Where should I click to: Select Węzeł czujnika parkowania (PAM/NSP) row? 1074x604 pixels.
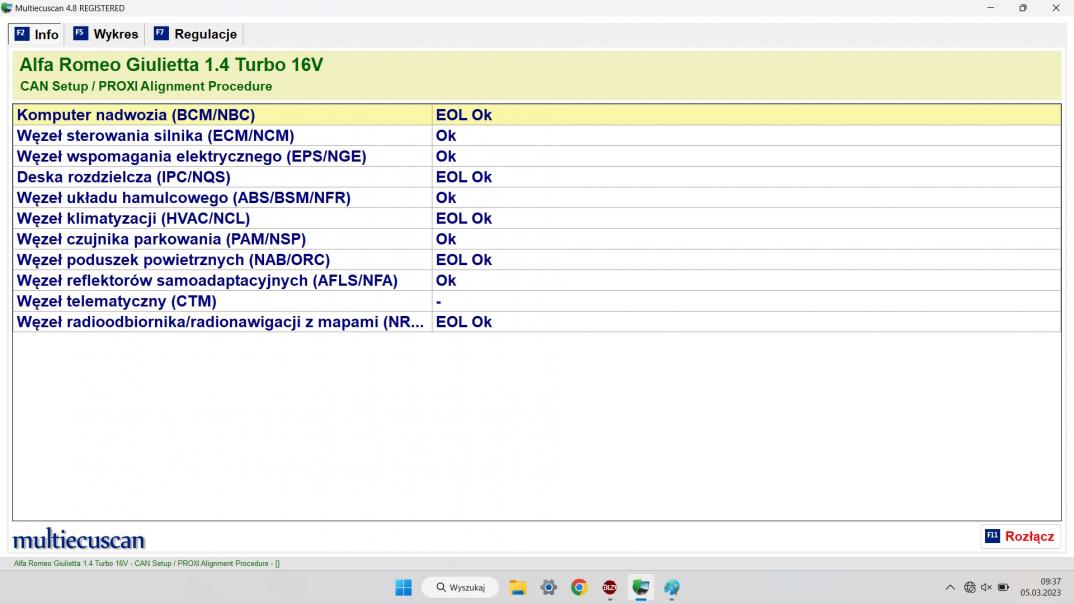pyautogui.click(x=537, y=239)
